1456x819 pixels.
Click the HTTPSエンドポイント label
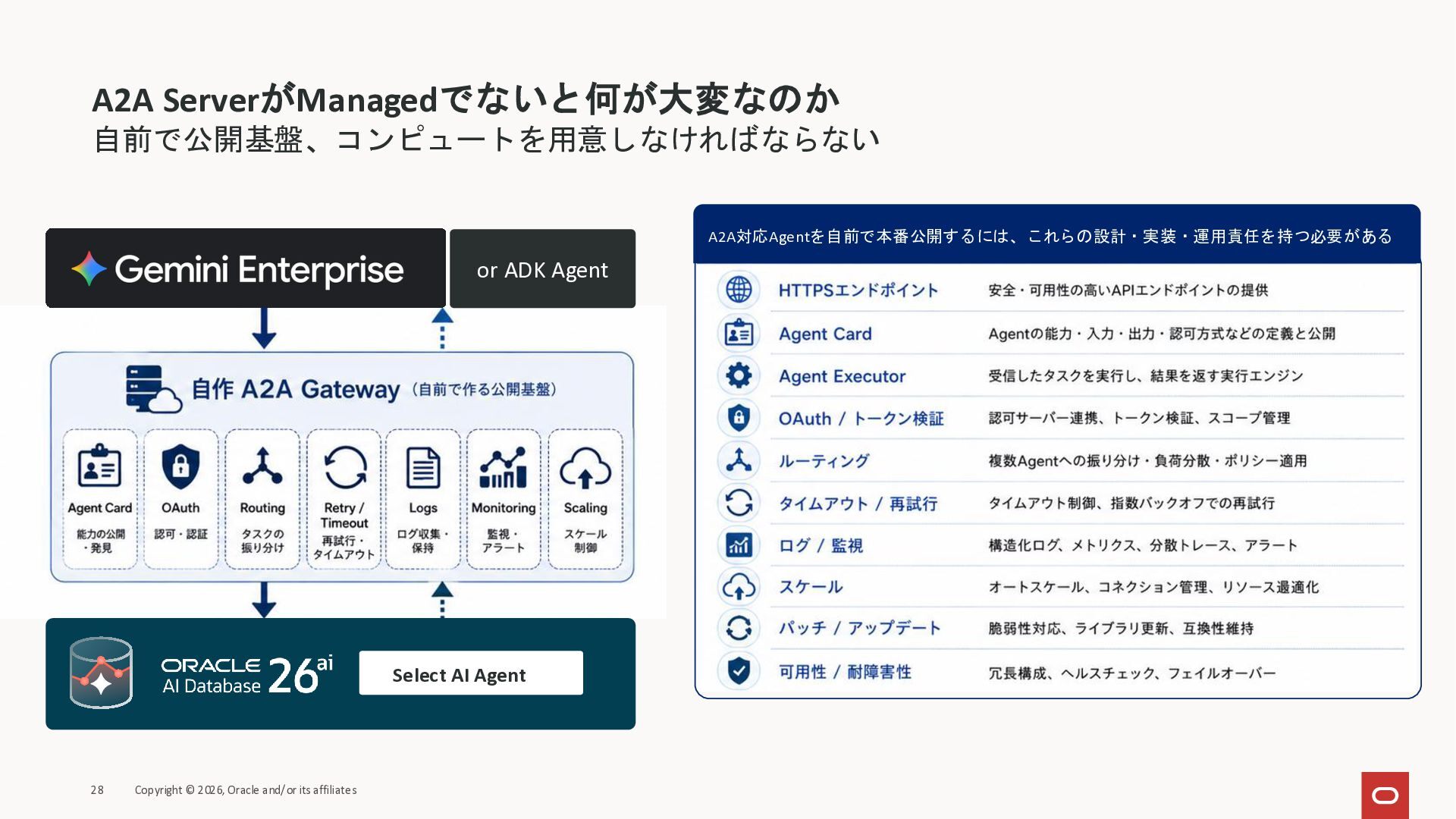(x=858, y=290)
